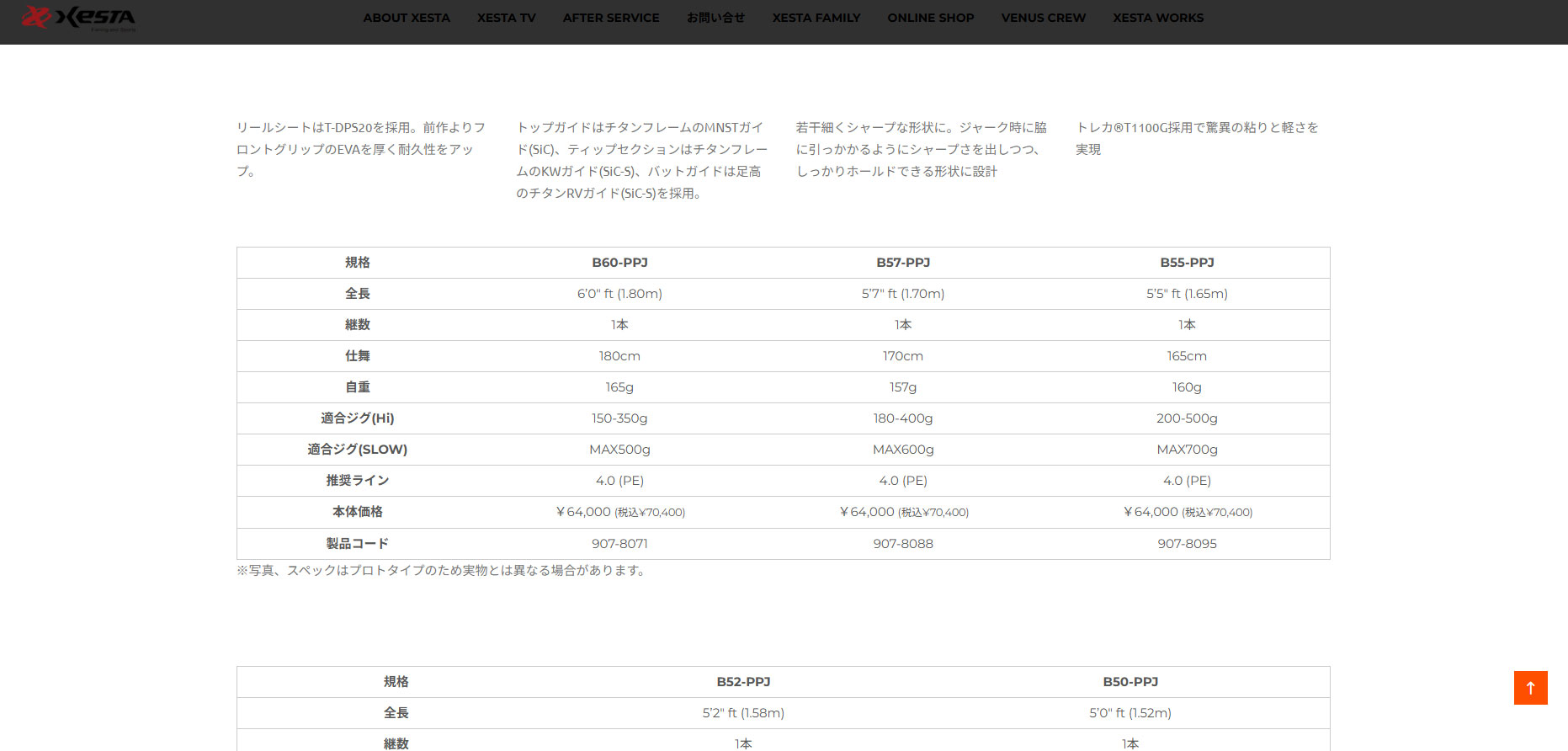
Task: Click the 仕舞 row label
Action: tap(358, 356)
